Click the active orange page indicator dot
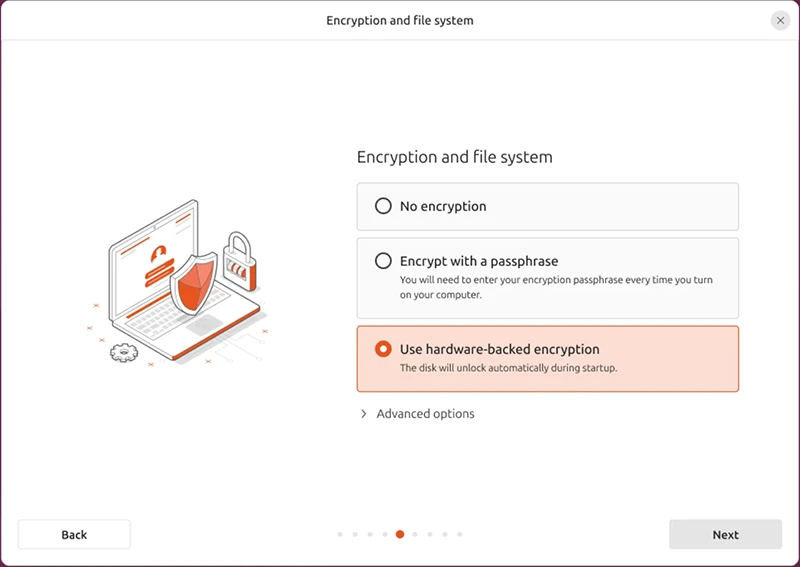This screenshot has height=567, width=800. (400, 534)
